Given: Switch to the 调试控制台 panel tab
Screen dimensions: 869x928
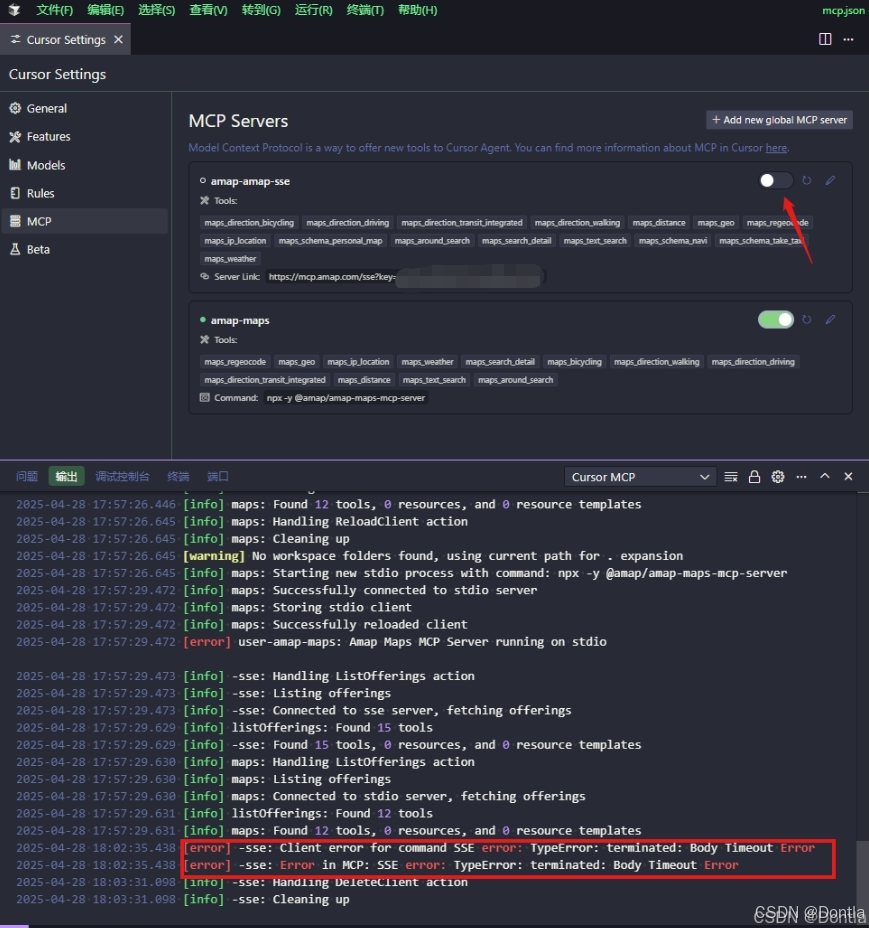Looking at the screenshot, I should [122, 476].
